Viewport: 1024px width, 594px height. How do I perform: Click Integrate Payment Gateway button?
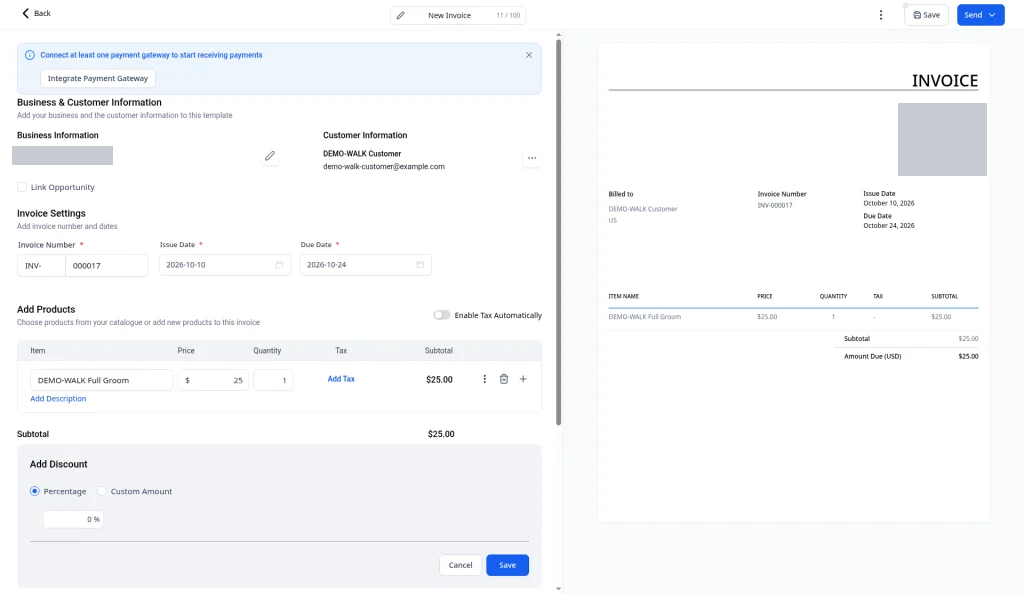click(98, 78)
